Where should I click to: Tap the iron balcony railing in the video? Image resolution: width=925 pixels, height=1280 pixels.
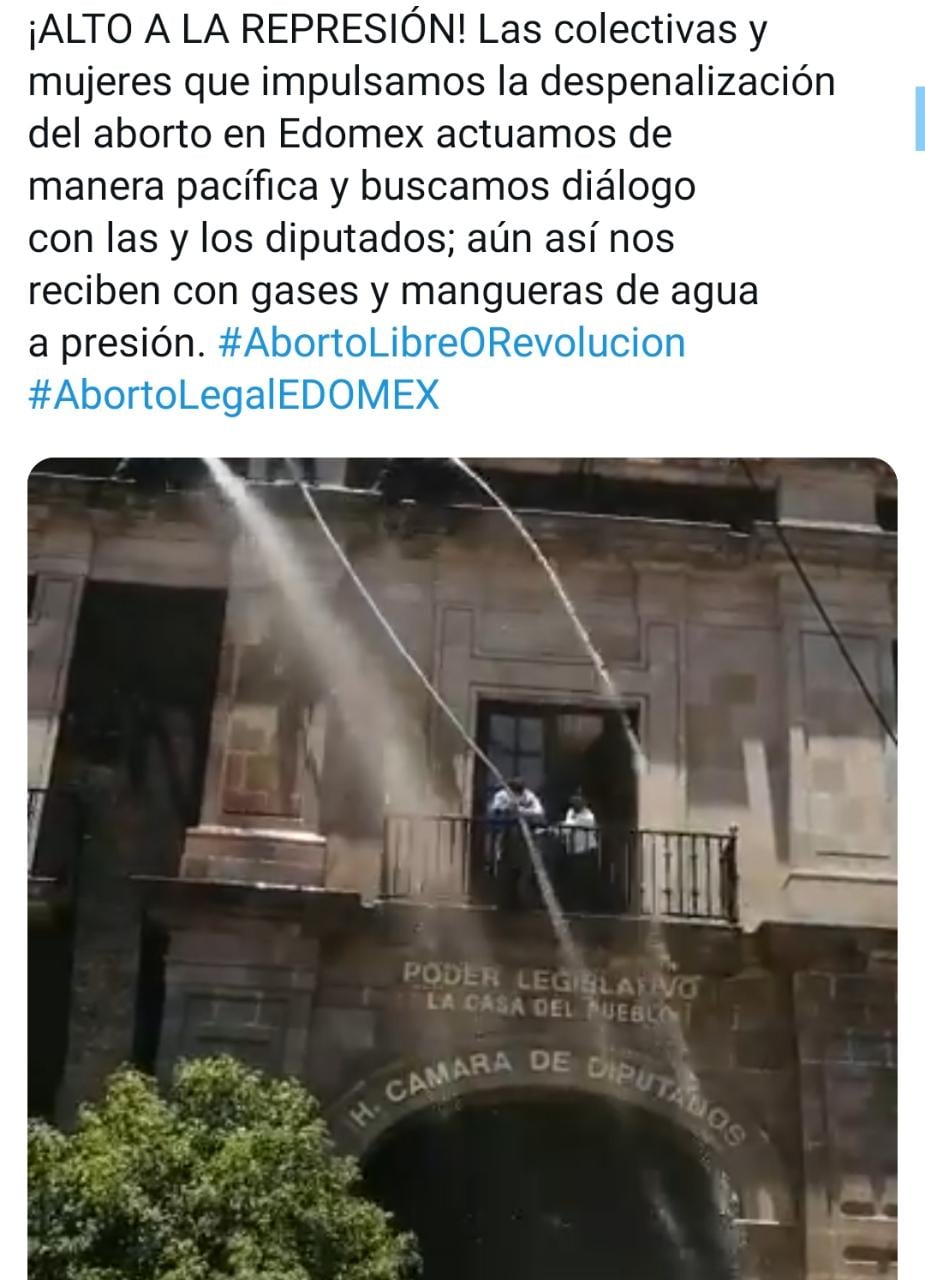click(x=559, y=868)
